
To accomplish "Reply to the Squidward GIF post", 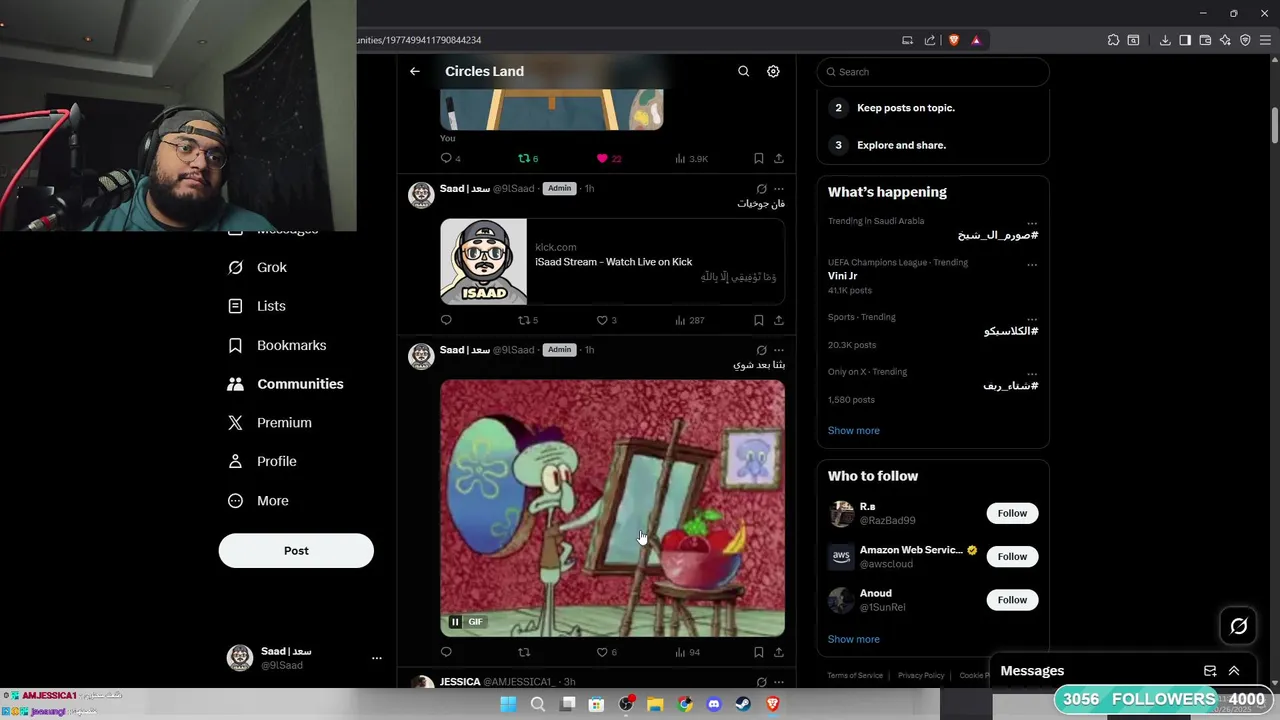I will coord(446,652).
